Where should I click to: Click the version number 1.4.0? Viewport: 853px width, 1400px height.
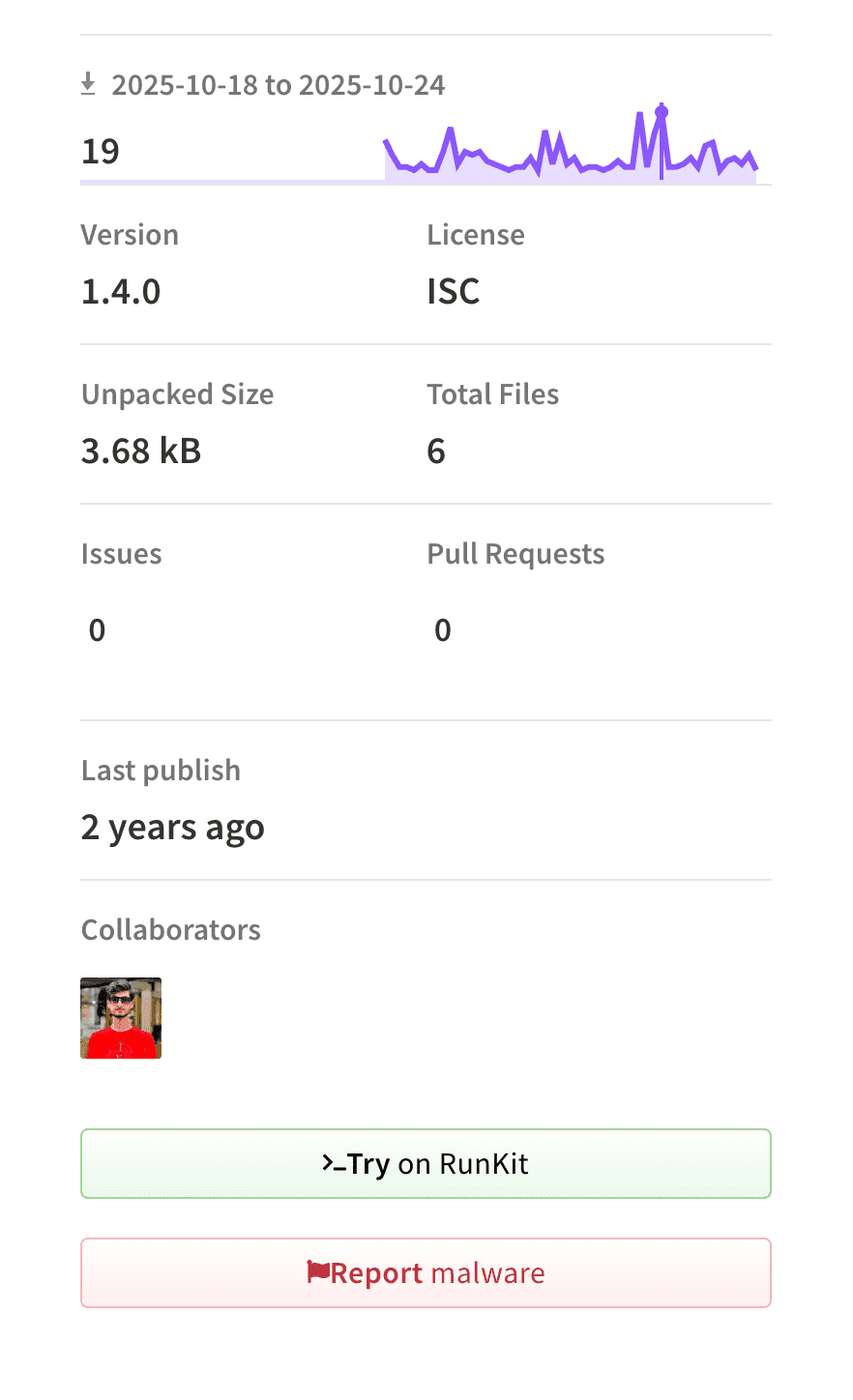tap(121, 291)
